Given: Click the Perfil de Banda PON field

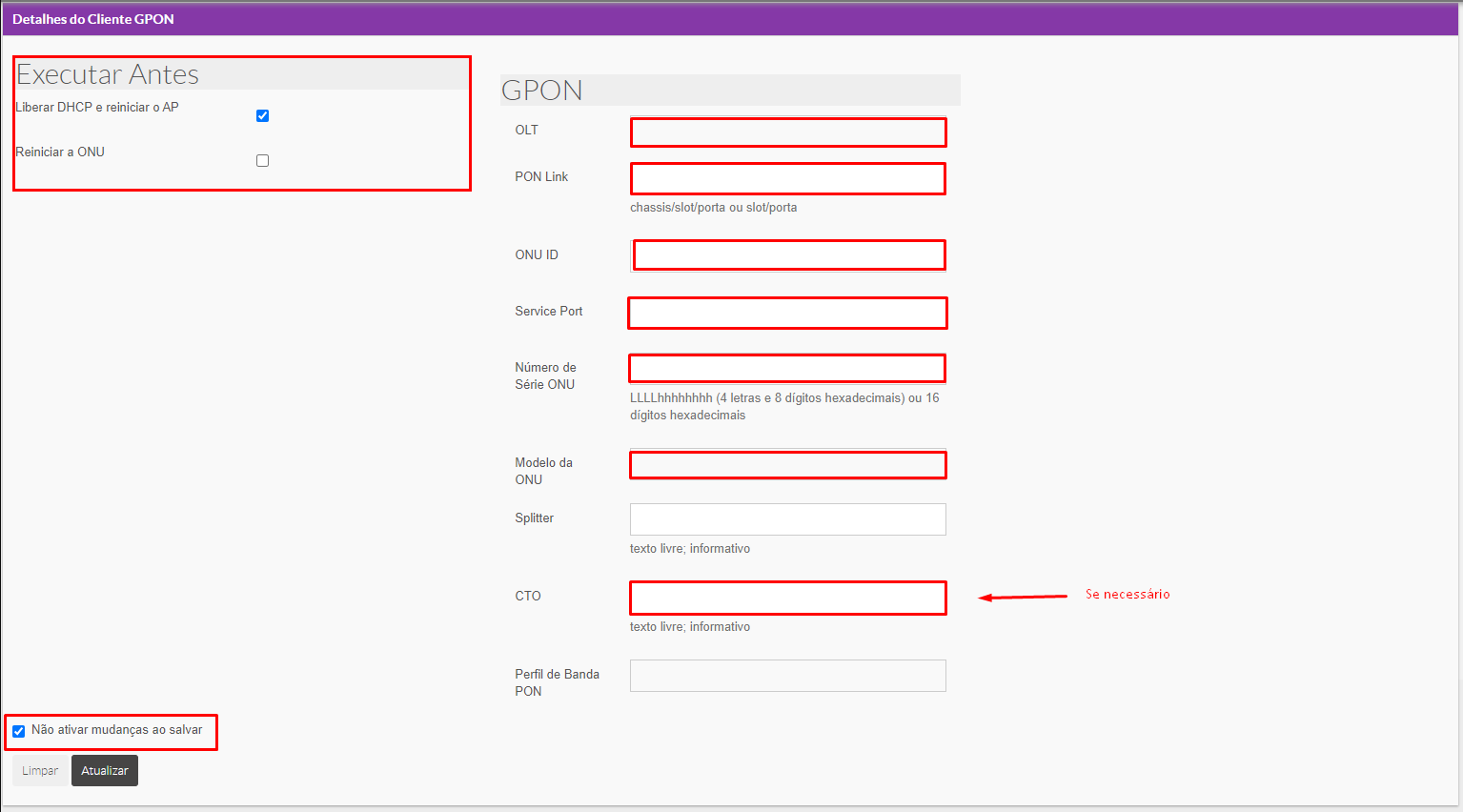Looking at the screenshot, I should tap(787, 676).
